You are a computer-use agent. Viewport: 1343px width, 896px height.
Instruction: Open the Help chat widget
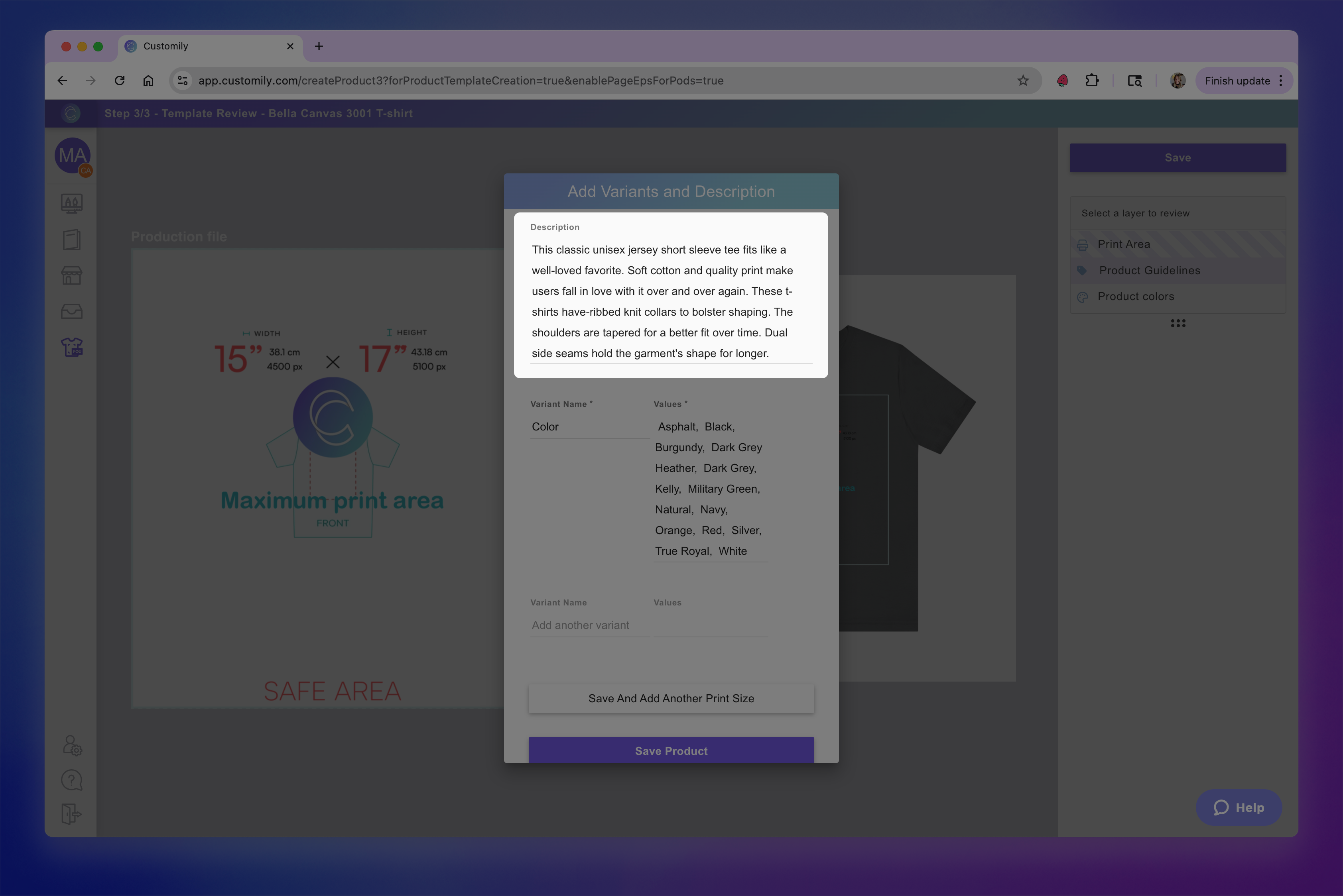1239,808
